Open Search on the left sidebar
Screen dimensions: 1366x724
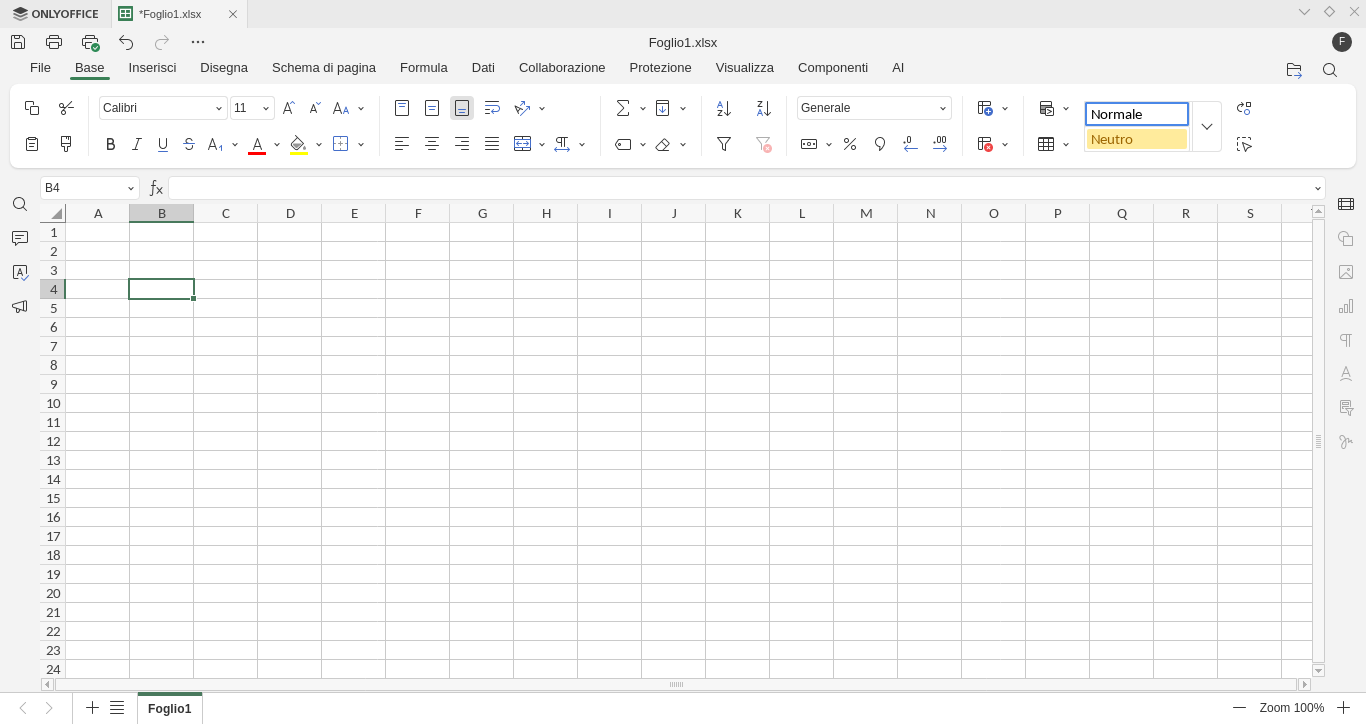pyautogui.click(x=19, y=203)
